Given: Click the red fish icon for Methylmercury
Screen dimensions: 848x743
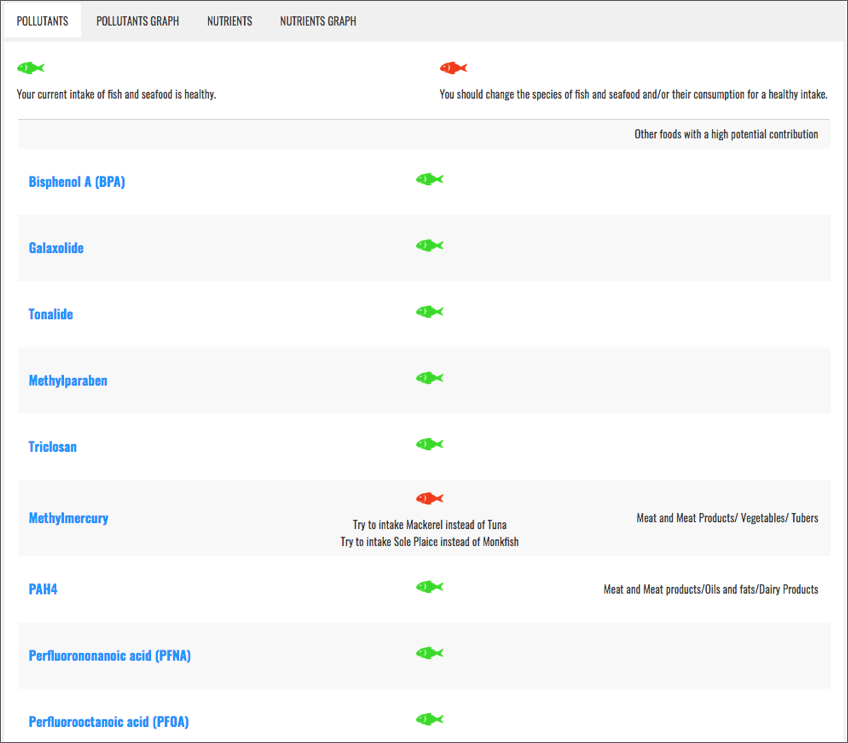Looking at the screenshot, I should point(429,499).
